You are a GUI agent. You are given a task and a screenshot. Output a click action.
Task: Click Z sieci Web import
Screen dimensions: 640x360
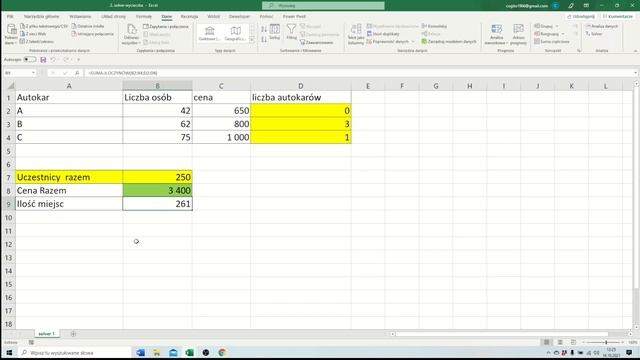pos(33,34)
